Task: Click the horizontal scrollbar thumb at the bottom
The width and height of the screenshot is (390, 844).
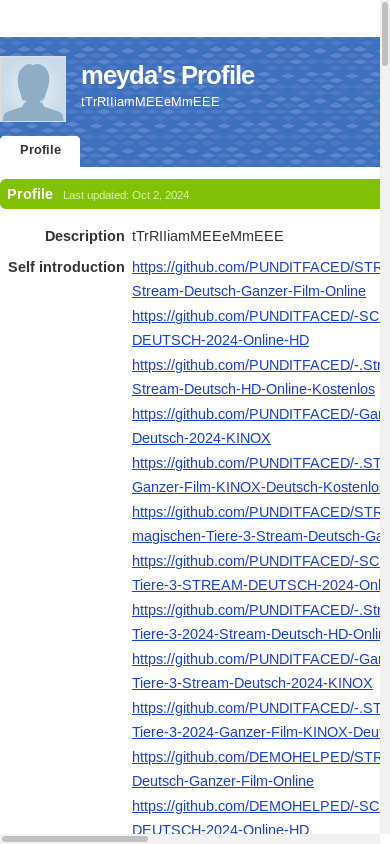Action: (75, 839)
